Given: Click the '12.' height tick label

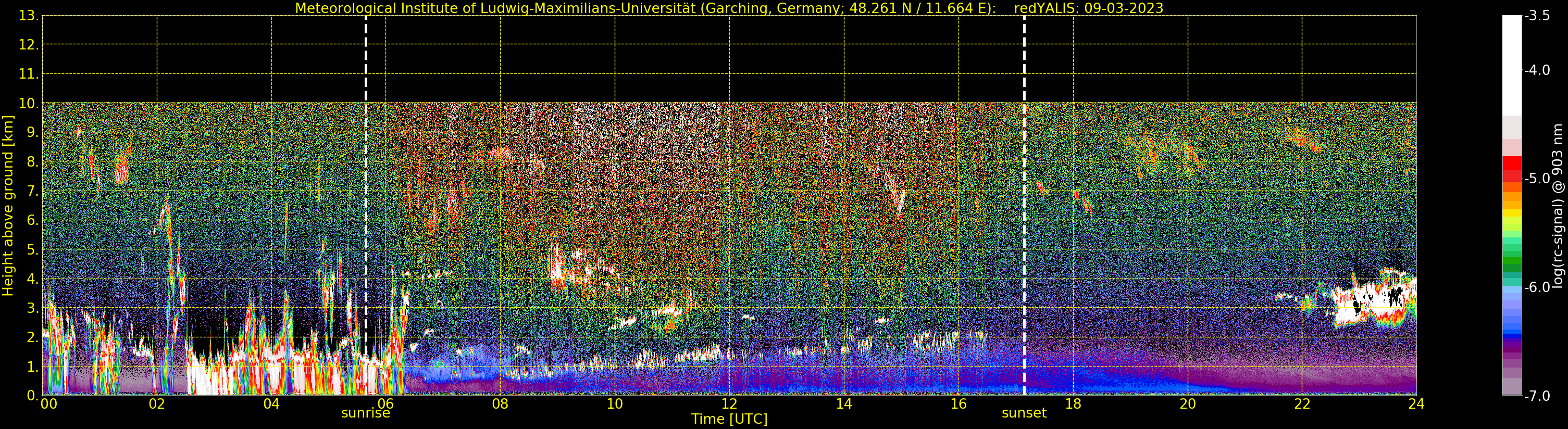Looking at the screenshot, I should pos(29,45).
